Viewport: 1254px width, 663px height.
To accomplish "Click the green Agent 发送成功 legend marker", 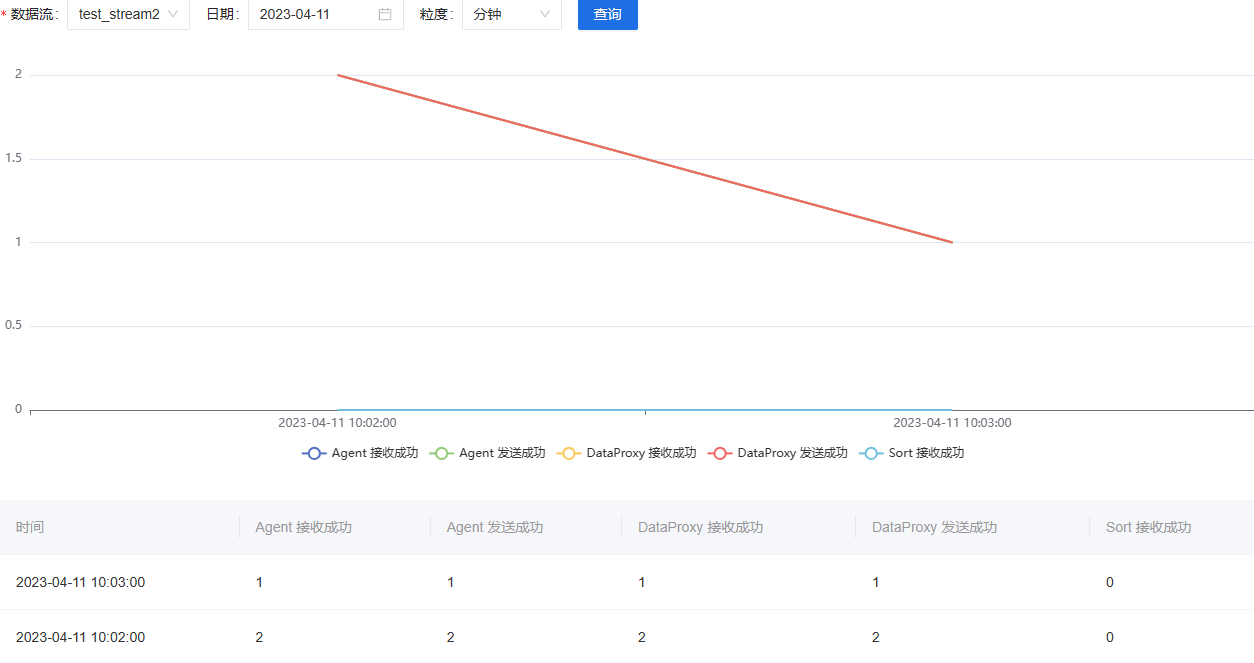I will pyautogui.click(x=441, y=453).
